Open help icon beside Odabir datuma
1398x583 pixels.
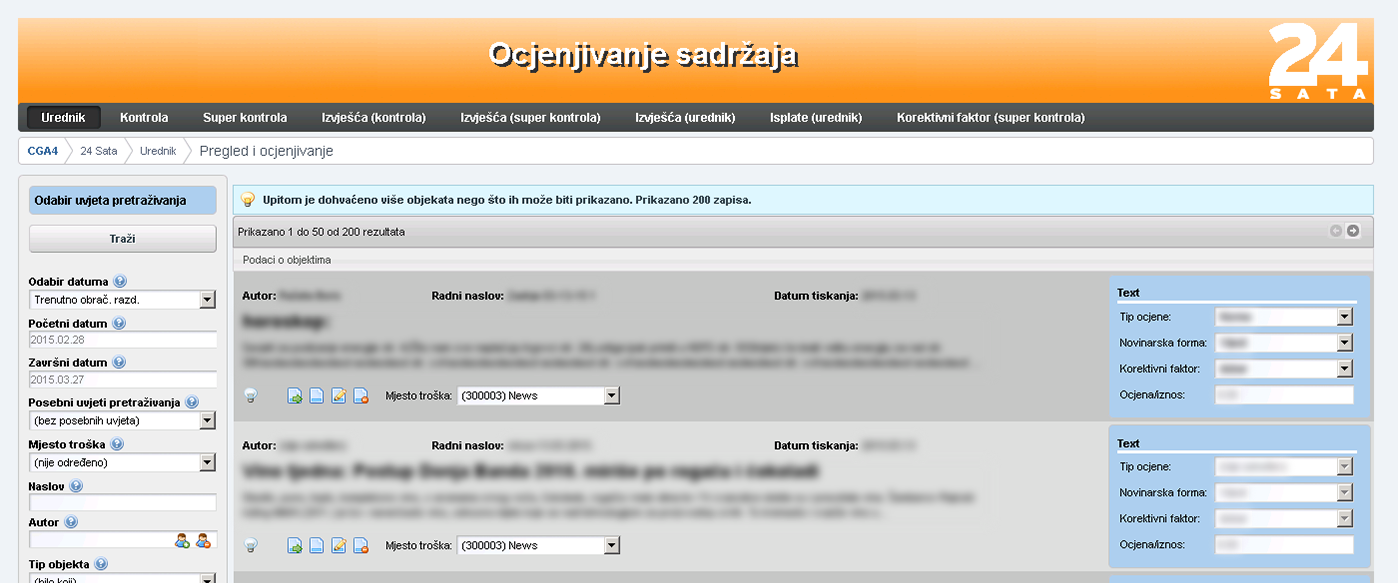120,282
